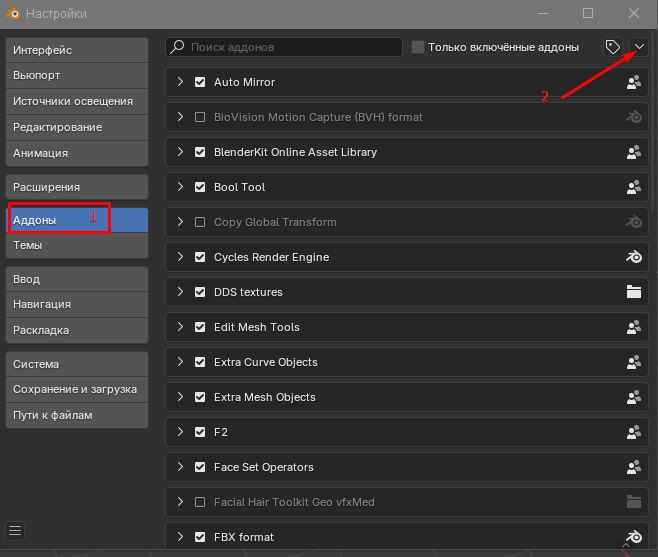The width and height of the screenshot is (658, 557).
Task: Expand Extra Curve Objects addon details
Action: click(x=180, y=362)
